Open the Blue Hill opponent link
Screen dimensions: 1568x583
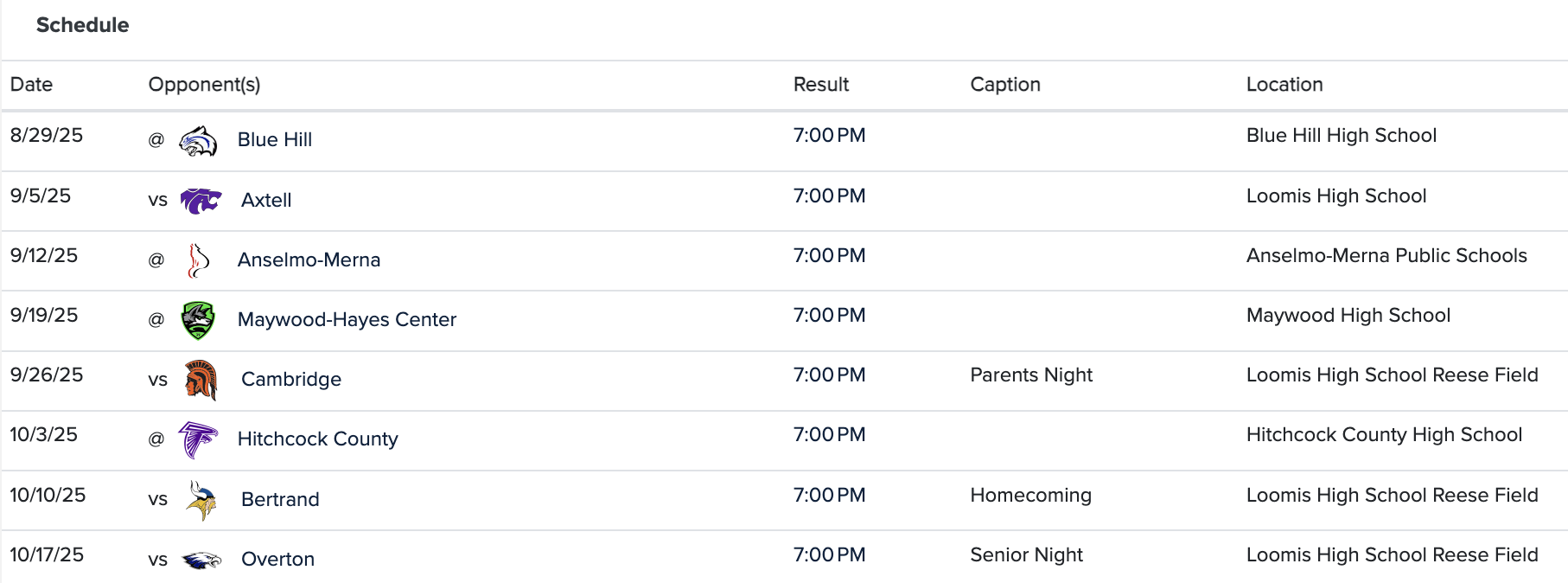click(275, 140)
